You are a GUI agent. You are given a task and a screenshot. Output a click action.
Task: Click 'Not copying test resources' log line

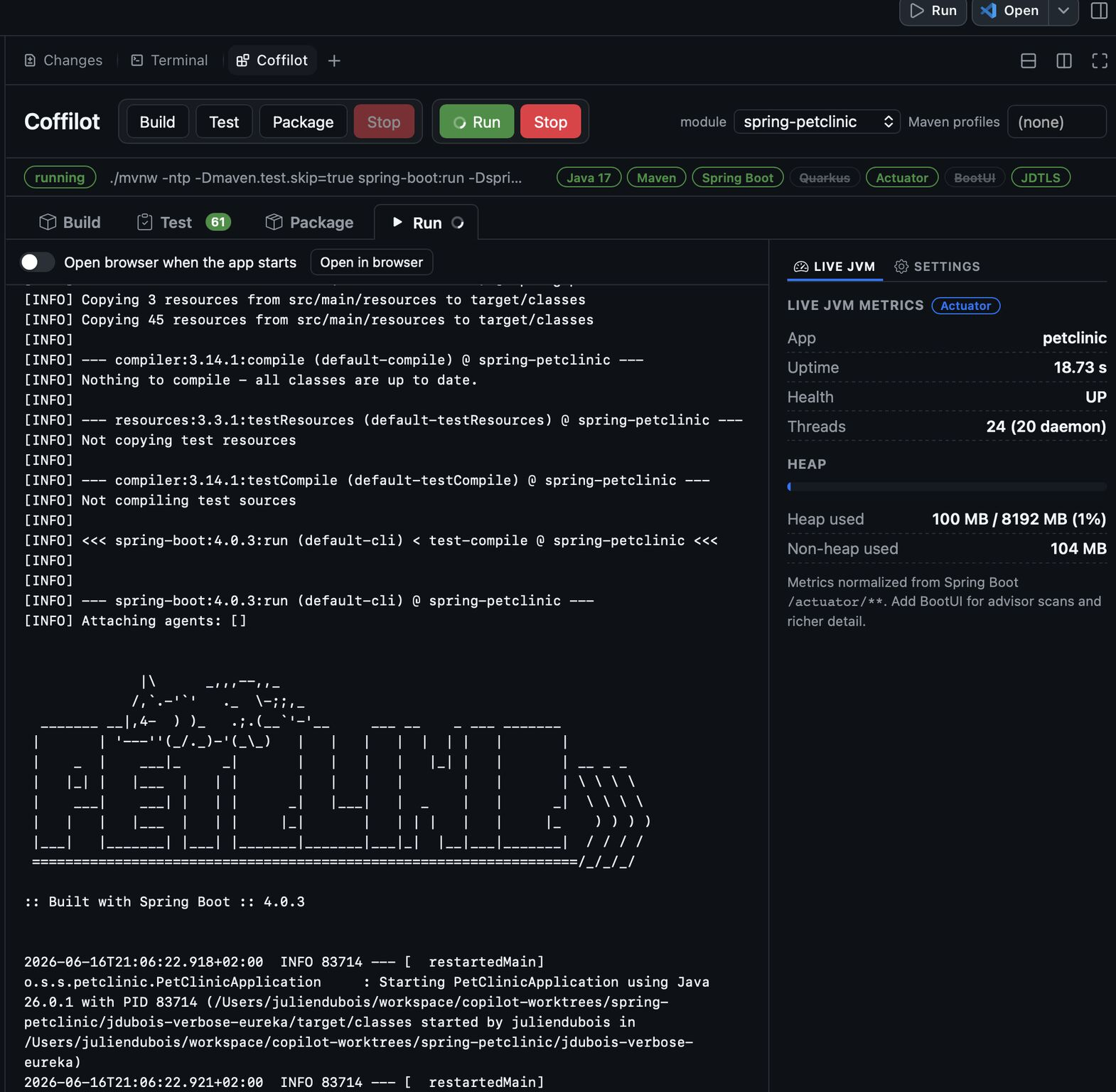coord(160,440)
